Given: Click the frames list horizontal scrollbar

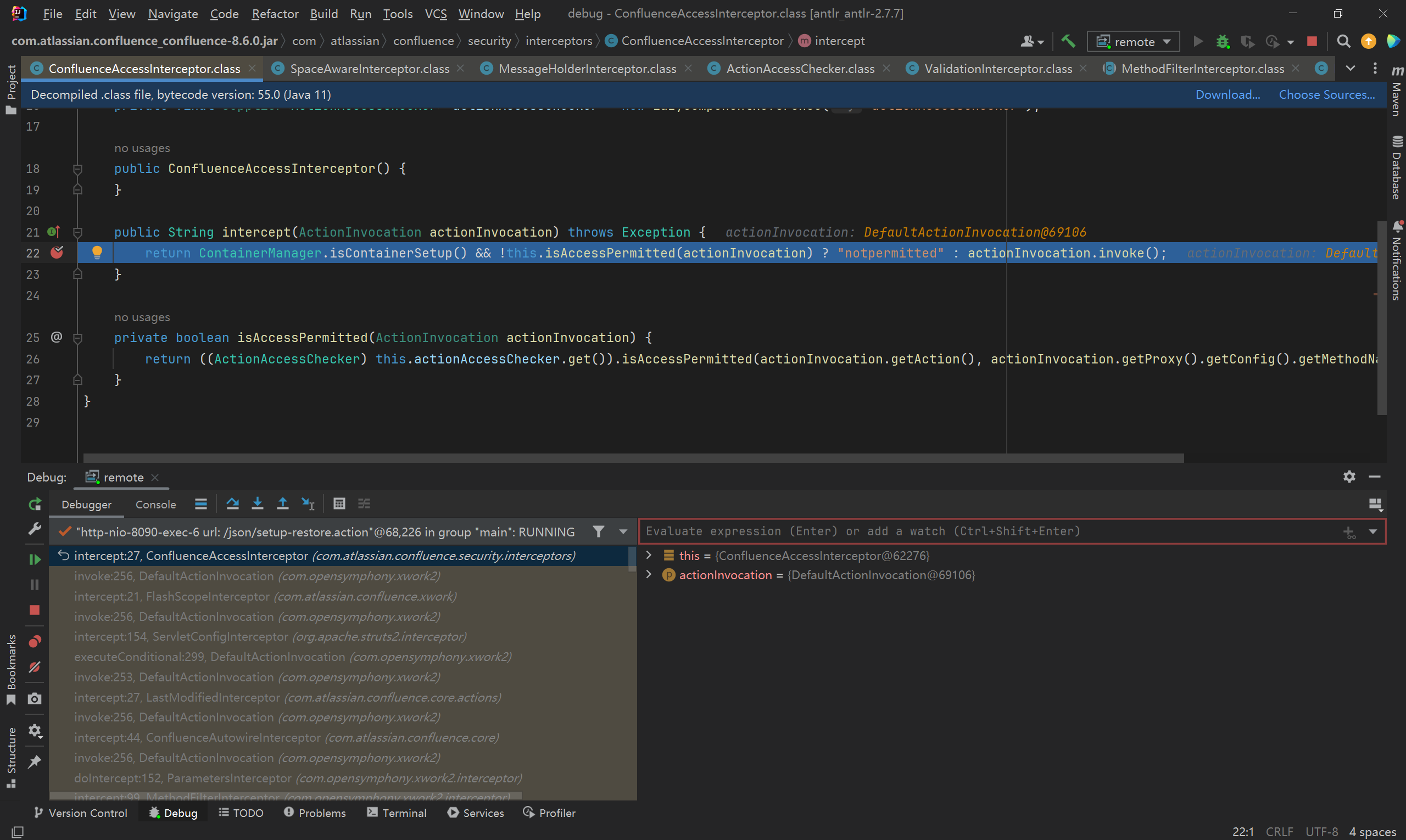Looking at the screenshot, I should coord(286,796).
